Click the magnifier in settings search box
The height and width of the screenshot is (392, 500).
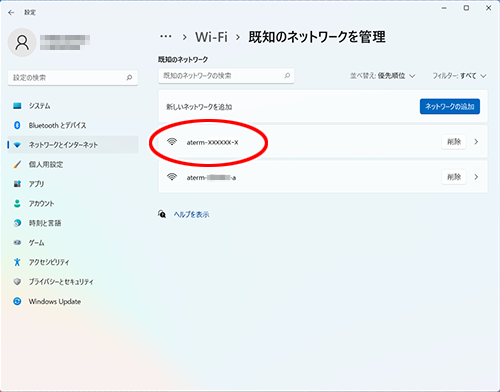[x=129, y=78]
